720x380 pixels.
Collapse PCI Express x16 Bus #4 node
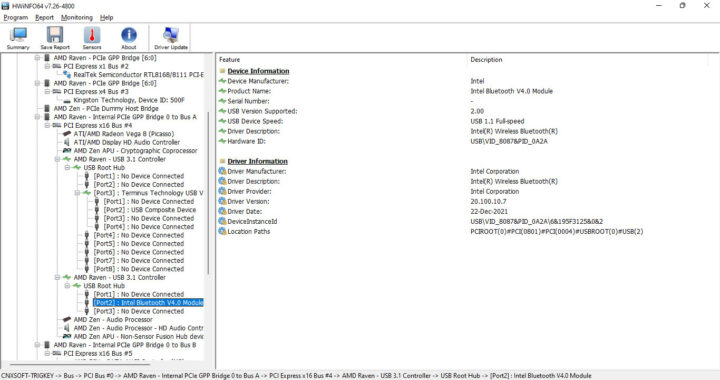tap(47, 125)
